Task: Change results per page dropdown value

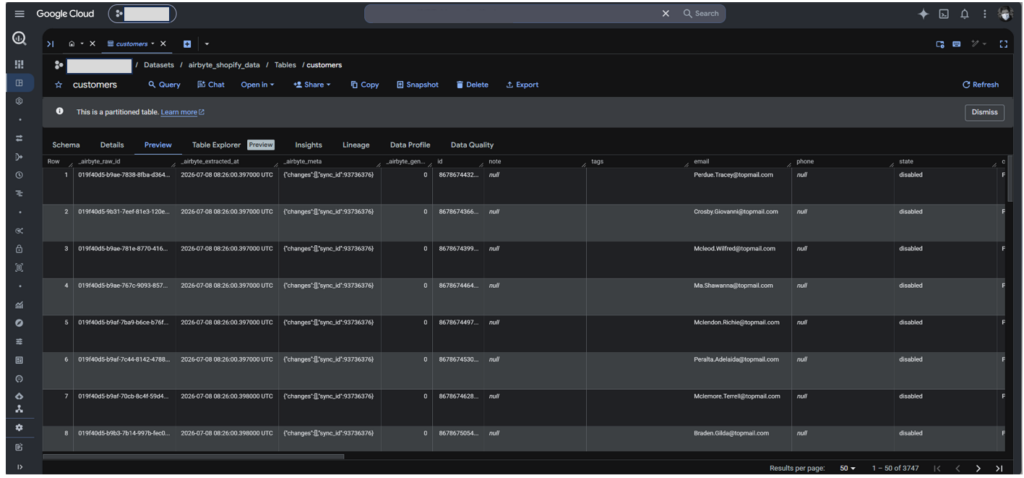Action: [848, 468]
